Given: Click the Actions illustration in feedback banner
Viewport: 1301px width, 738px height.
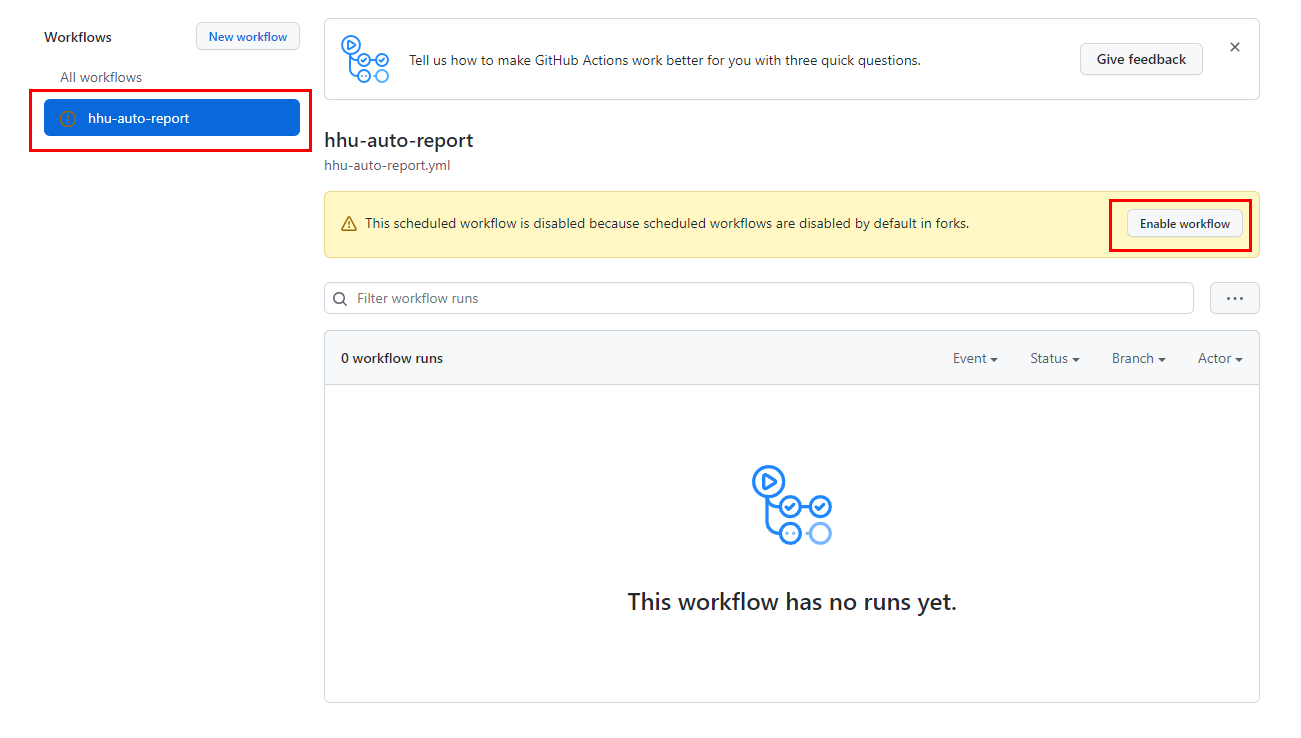Looking at the screenshot, I should (364, 59).
